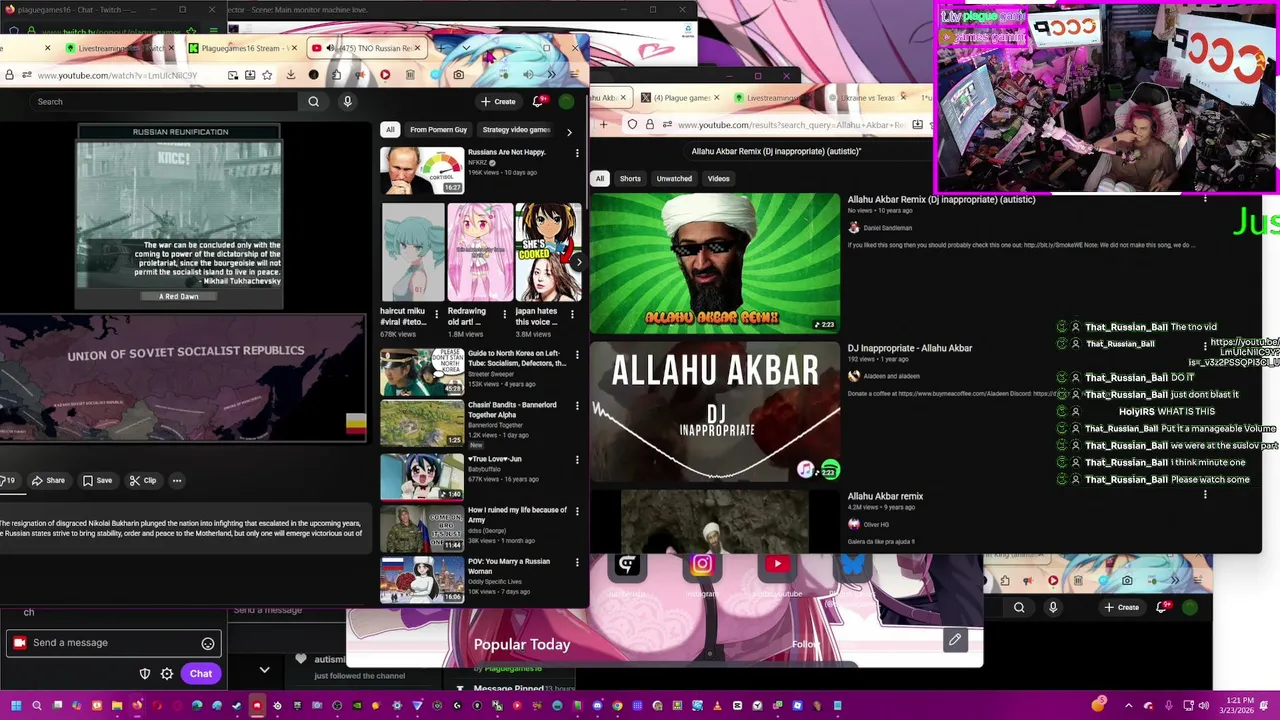This screenshot has height=720, width=1280.
Task: Open 'Chasin' Bandits - Bannerlord' thumbnail
Action: 422,424
